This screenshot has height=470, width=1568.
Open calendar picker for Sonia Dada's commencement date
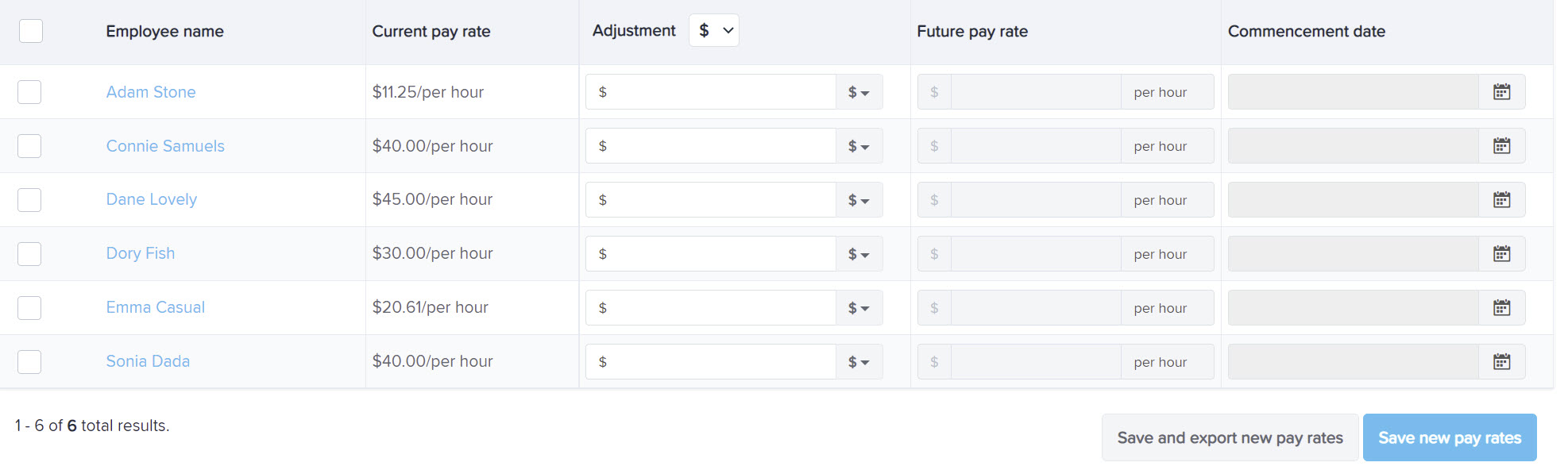click(1501, 362)
